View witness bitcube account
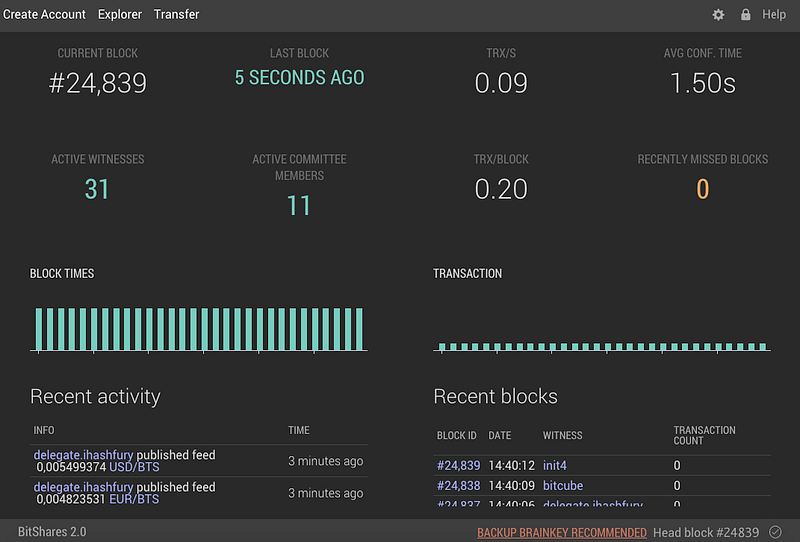Screen dimensions: 800x542 (563, 485)
